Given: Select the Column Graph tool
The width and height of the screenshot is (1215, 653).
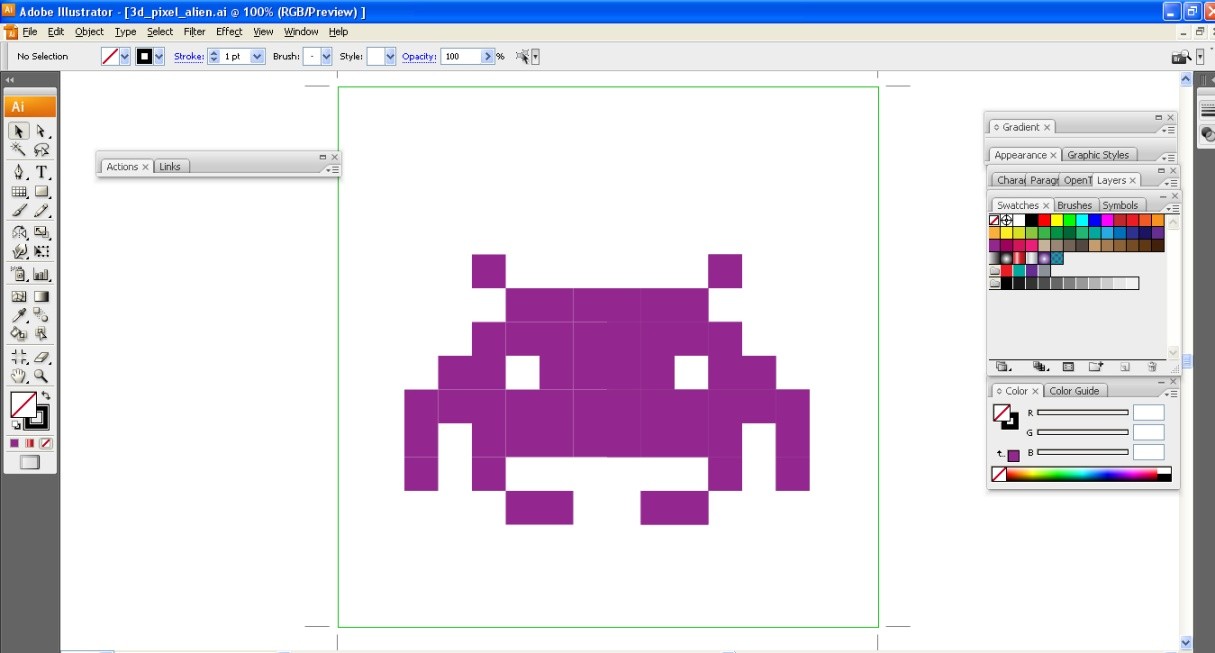Looking at the screenshot, I should click(x=42, y=274).
